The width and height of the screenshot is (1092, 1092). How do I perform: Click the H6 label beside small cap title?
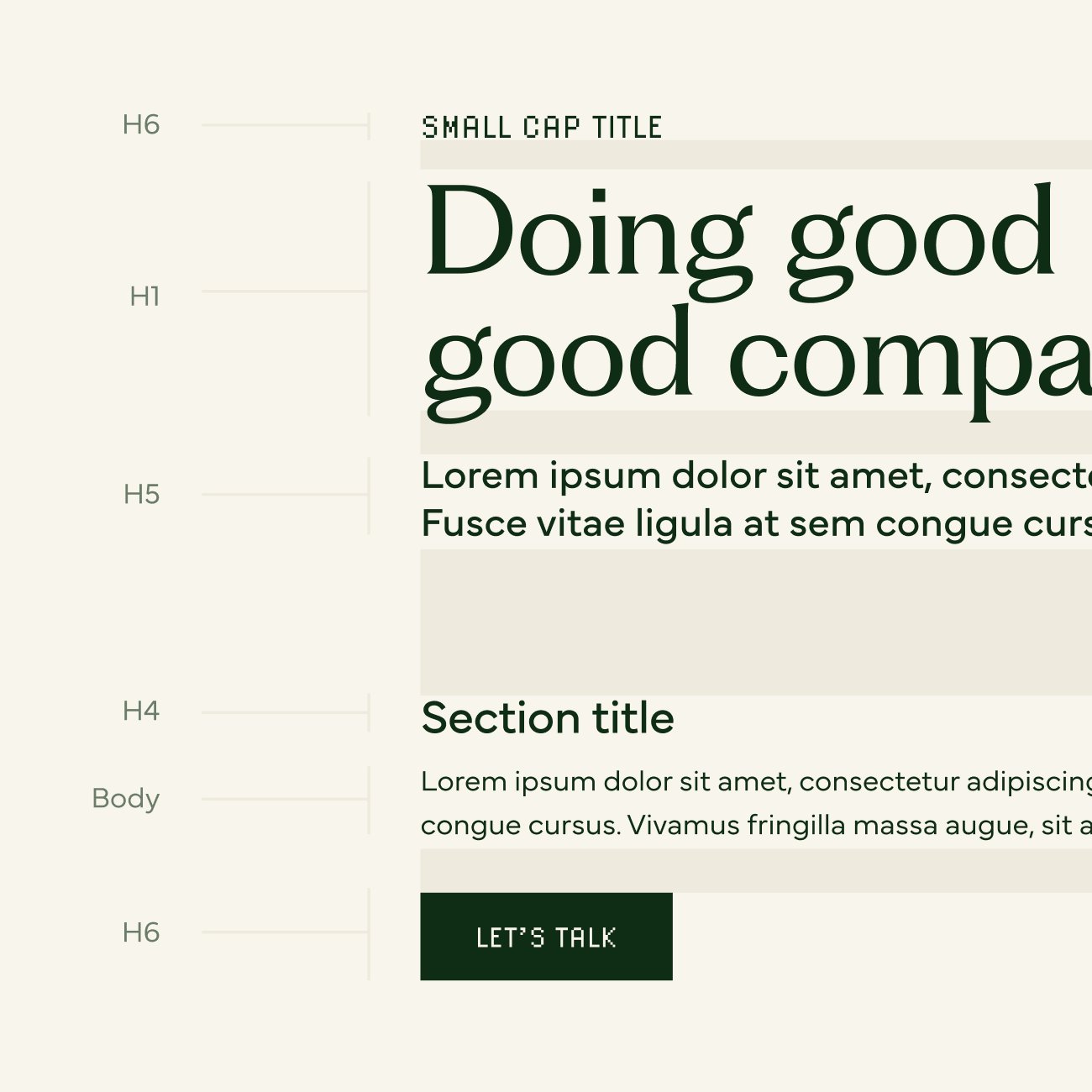click(x=141, y=125)
